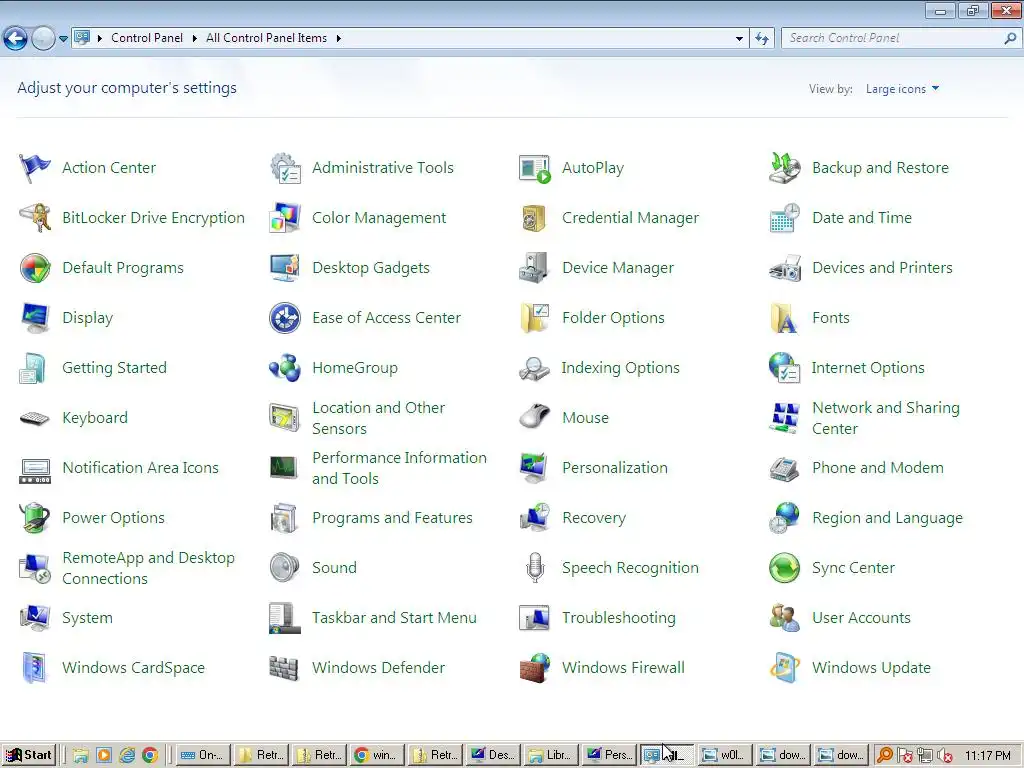Open the Troubleshooting link
Image resolution: width=1024 pixels, height=768 pixels.
pyautogui.click(x=619, y=618)
